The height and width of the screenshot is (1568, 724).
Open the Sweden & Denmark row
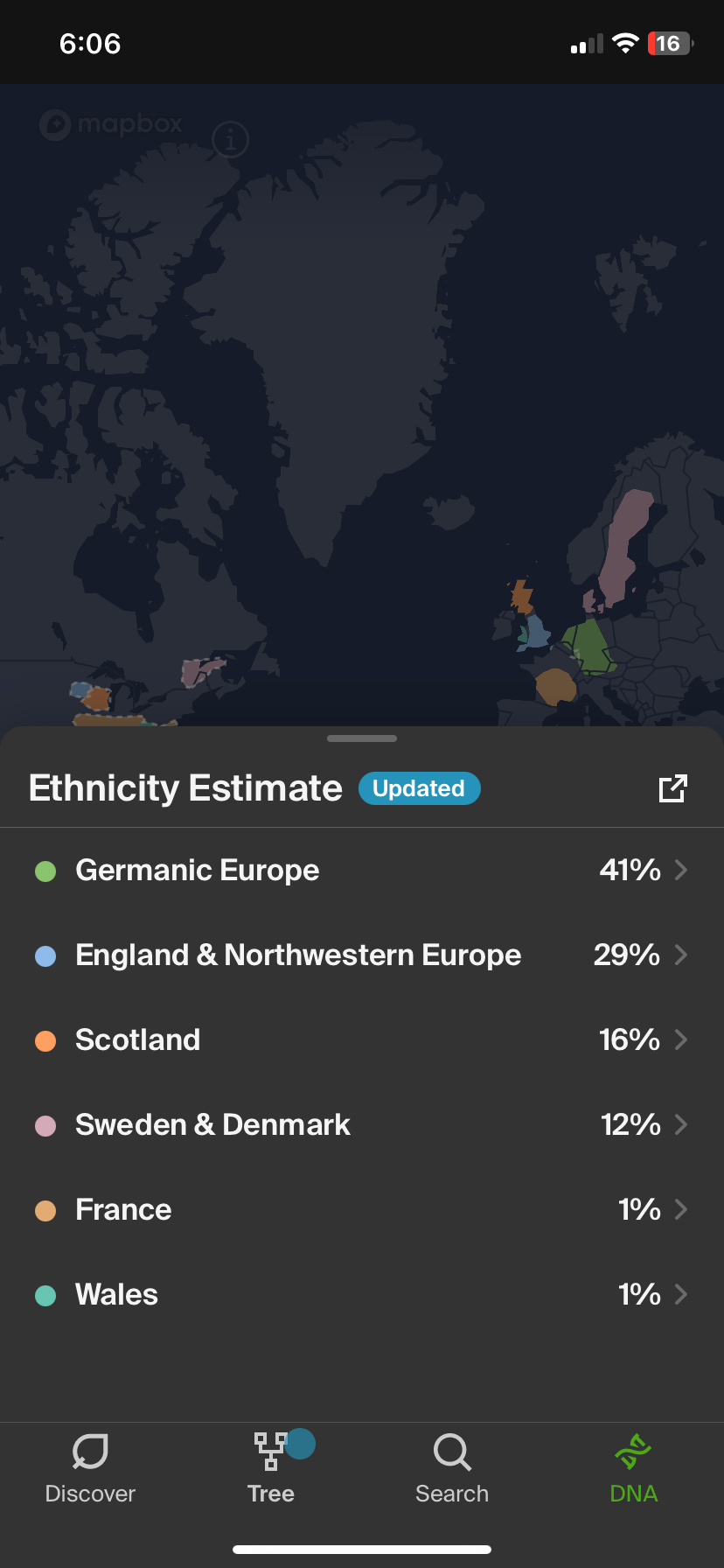[x=362, y=1124]
